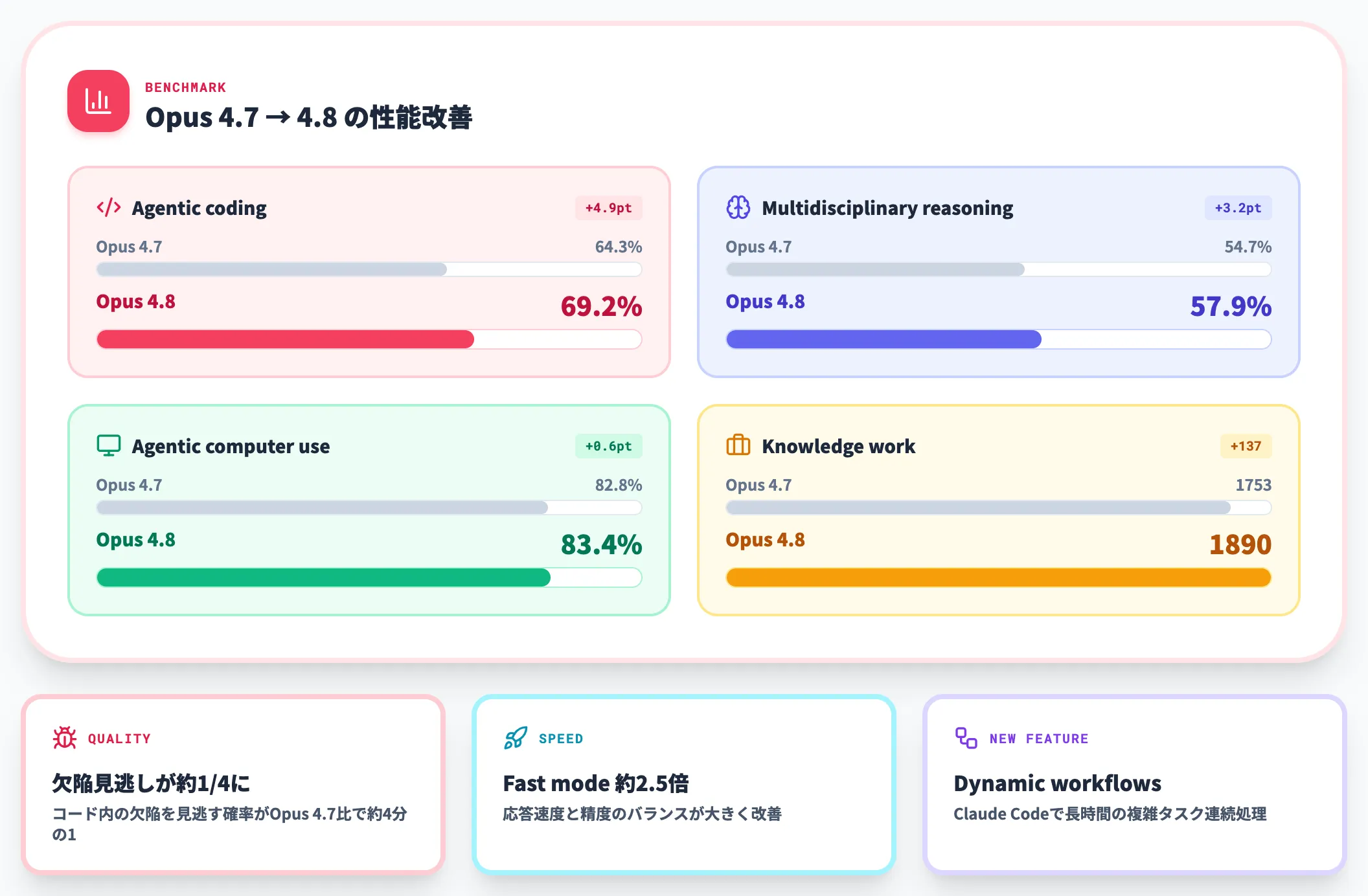Screen dimensions: 1368x896
Task: Click the brain icon beside Multidisciplinary reasoning
Action: click(738, 207)
